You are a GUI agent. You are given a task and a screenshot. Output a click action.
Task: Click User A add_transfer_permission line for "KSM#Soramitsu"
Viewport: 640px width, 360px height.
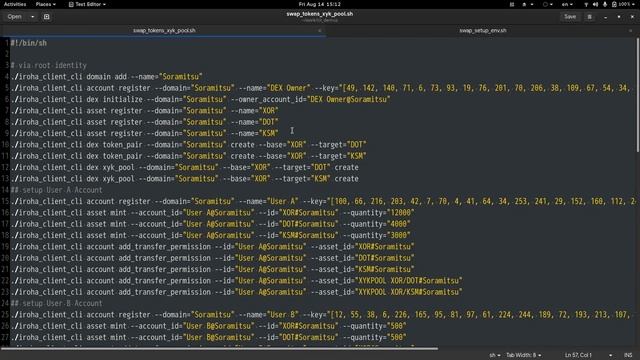coord(212,269)
